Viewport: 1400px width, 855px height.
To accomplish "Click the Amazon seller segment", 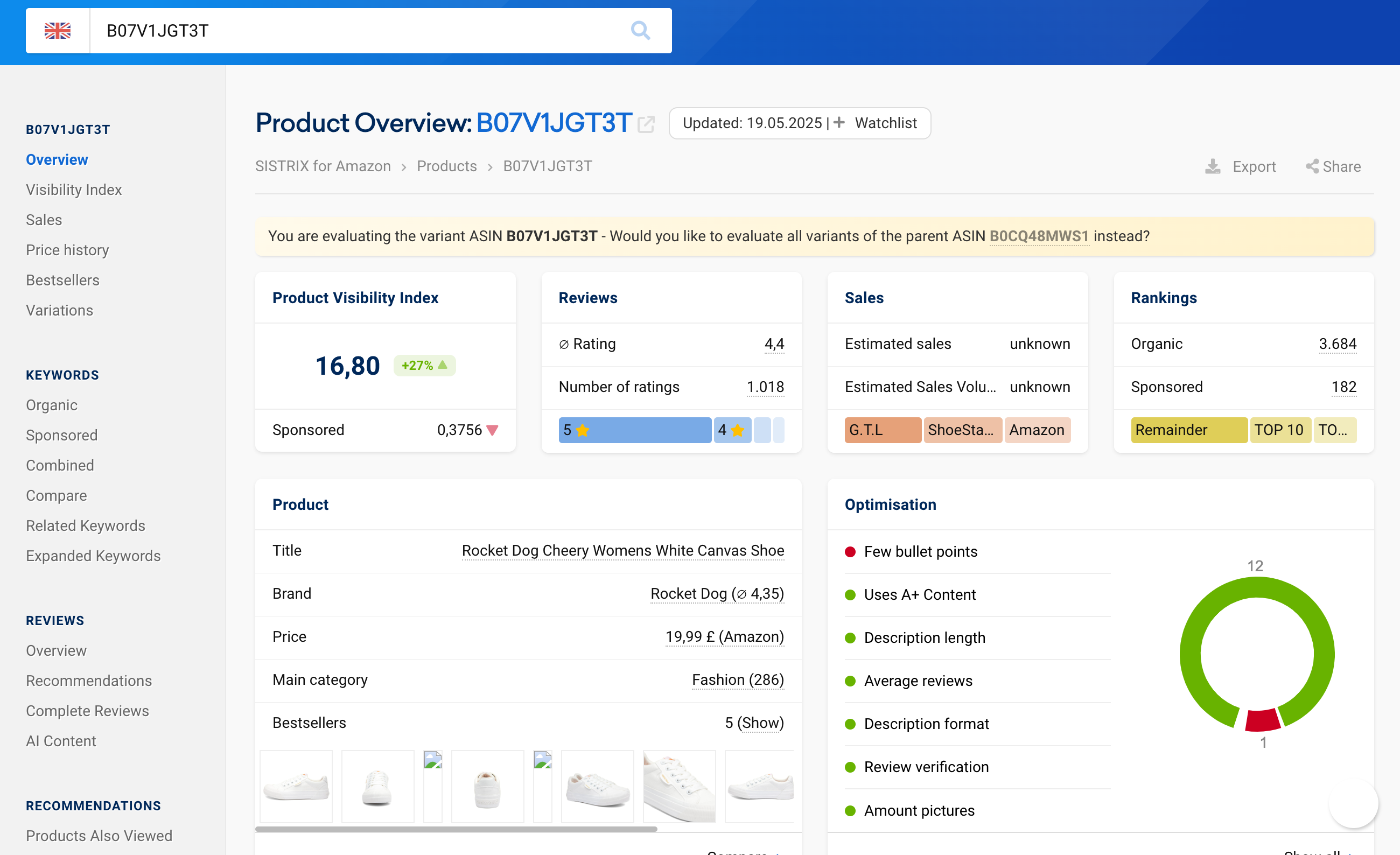I will (1037, 430).
